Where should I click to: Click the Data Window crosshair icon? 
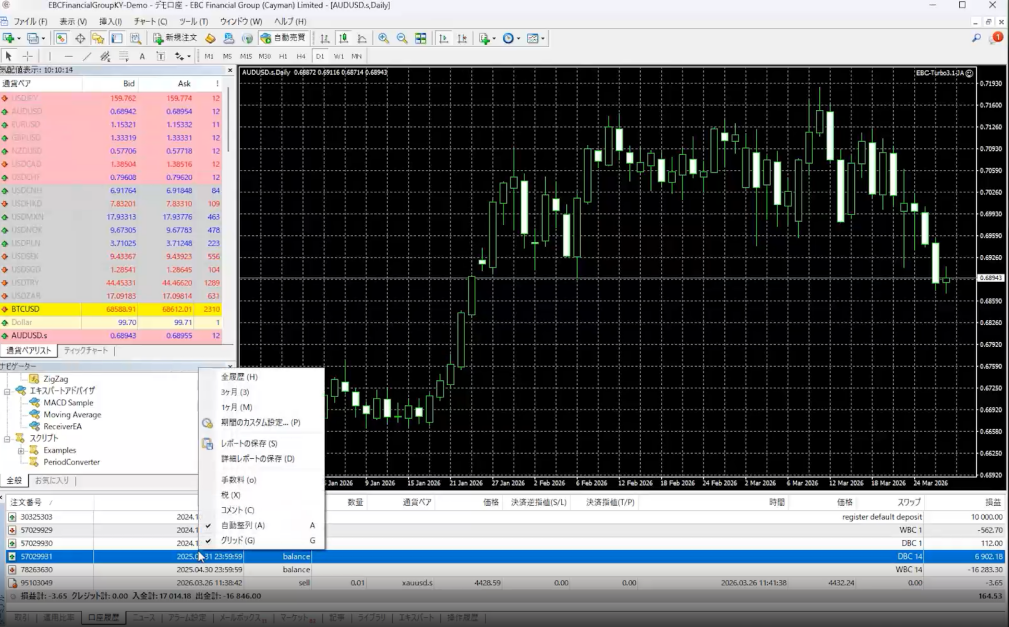click(x=80, y=39)
